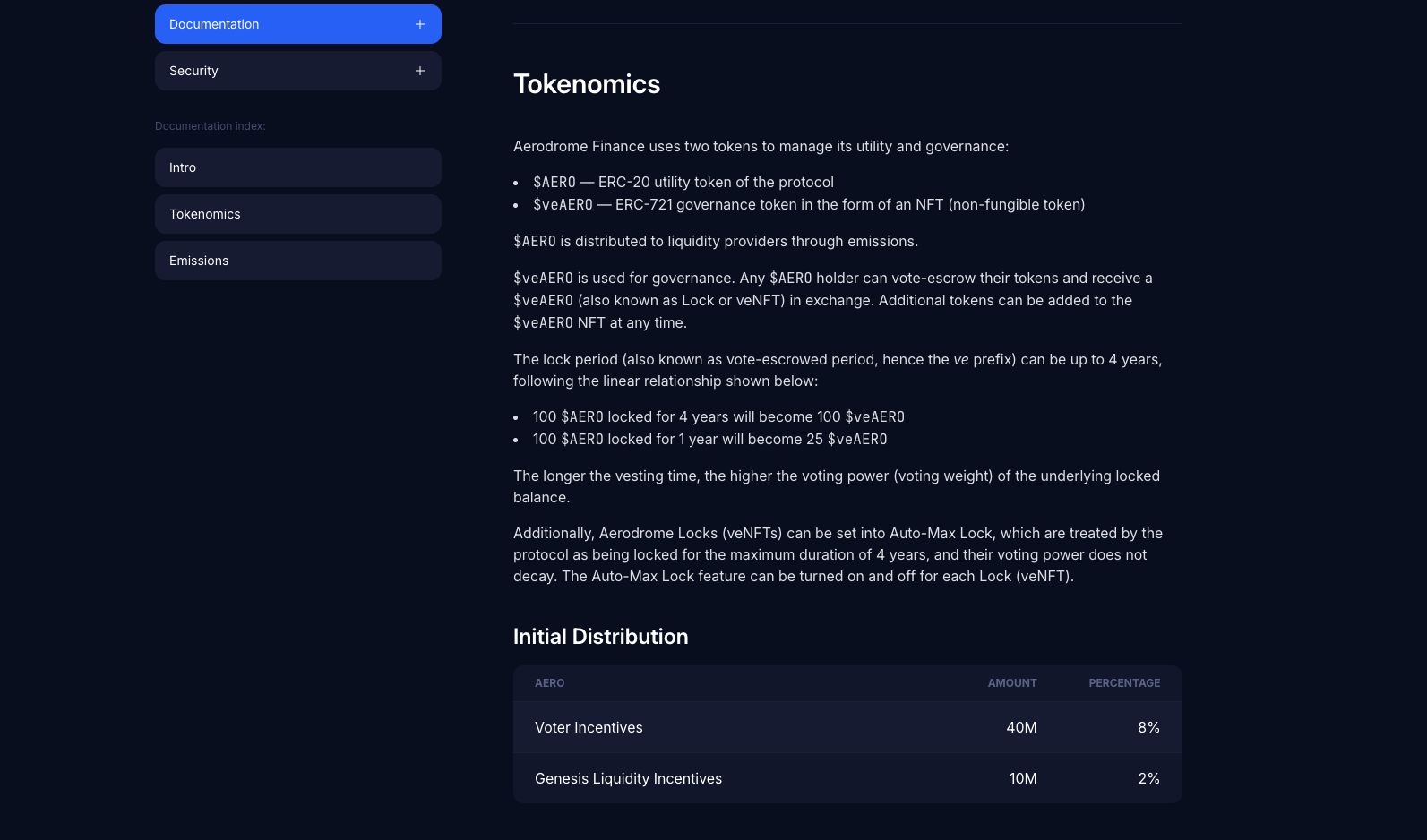Click the AERO column header
Image resolution: width=1427 pixels, height=840 pixels.
pos(549,683)
